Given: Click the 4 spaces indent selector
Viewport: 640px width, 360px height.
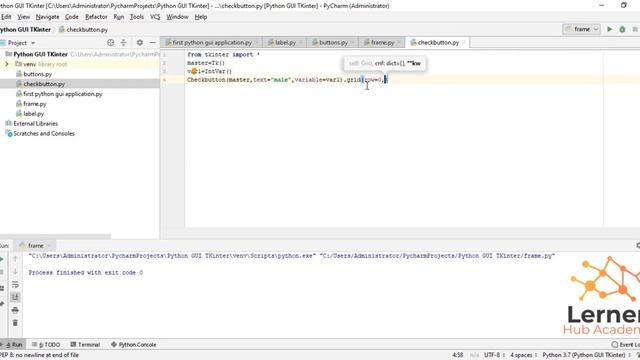Looking at the screenshot, I should pos(523,355).
